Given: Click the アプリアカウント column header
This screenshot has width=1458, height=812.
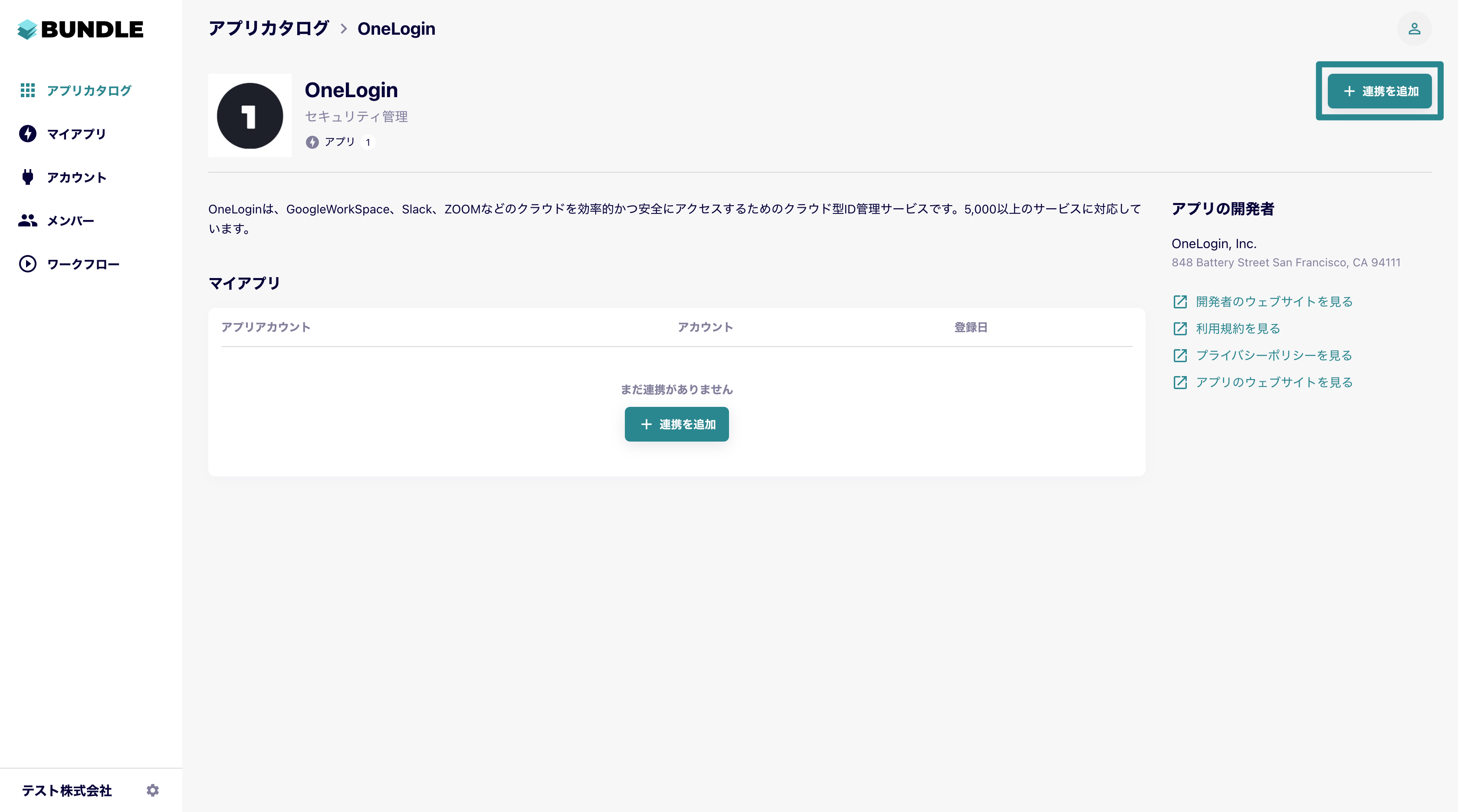Looking at the screenshot, I should point(266,327).
